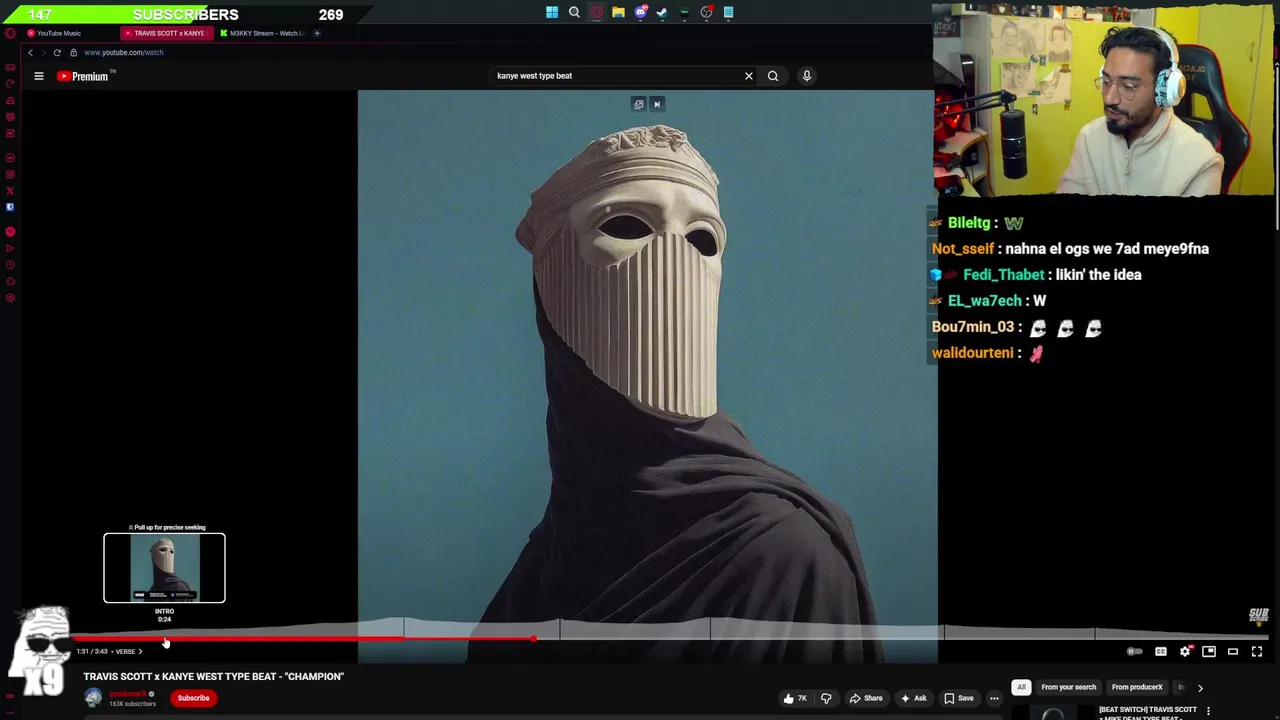Click the video title 'CHAMPION' text
This screenshot has height=720, width=1280.
(213, 677)
